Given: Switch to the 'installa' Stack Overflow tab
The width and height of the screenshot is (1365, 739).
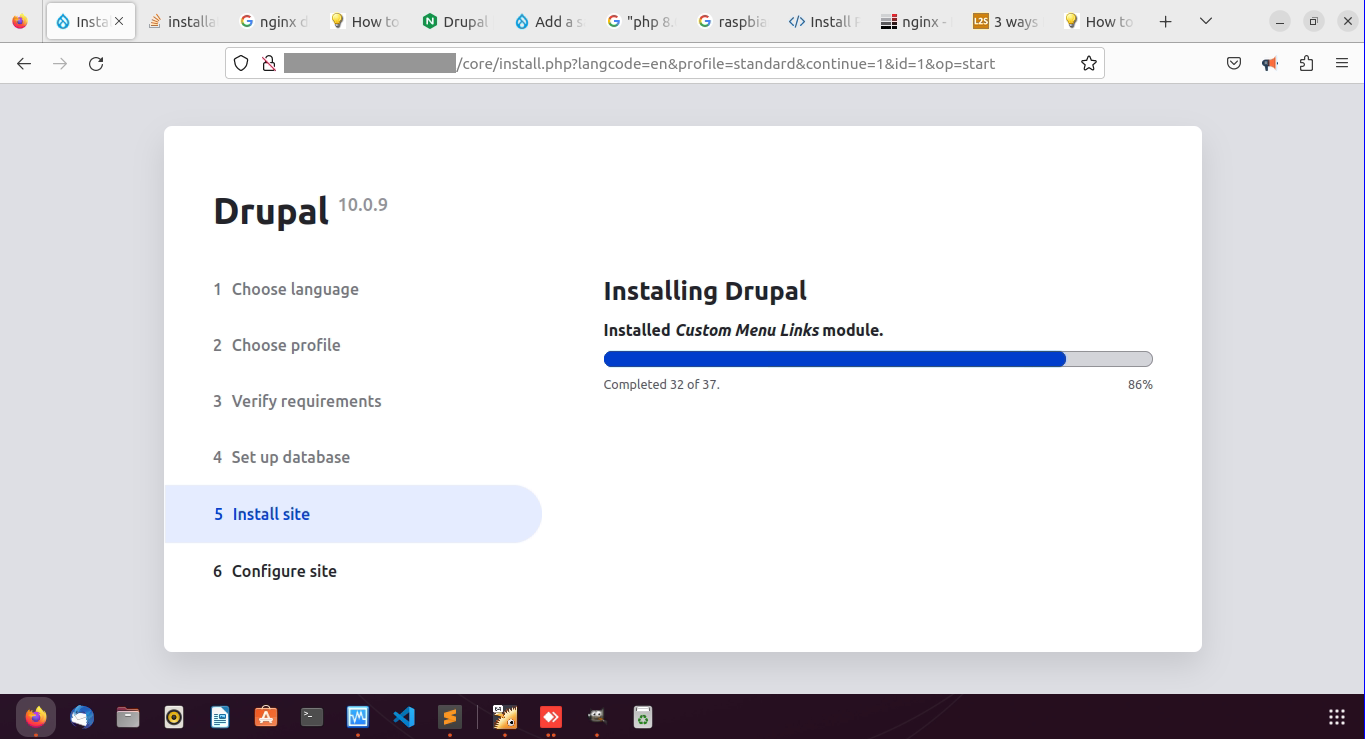Looking at the screenshot, I should 182,21.
